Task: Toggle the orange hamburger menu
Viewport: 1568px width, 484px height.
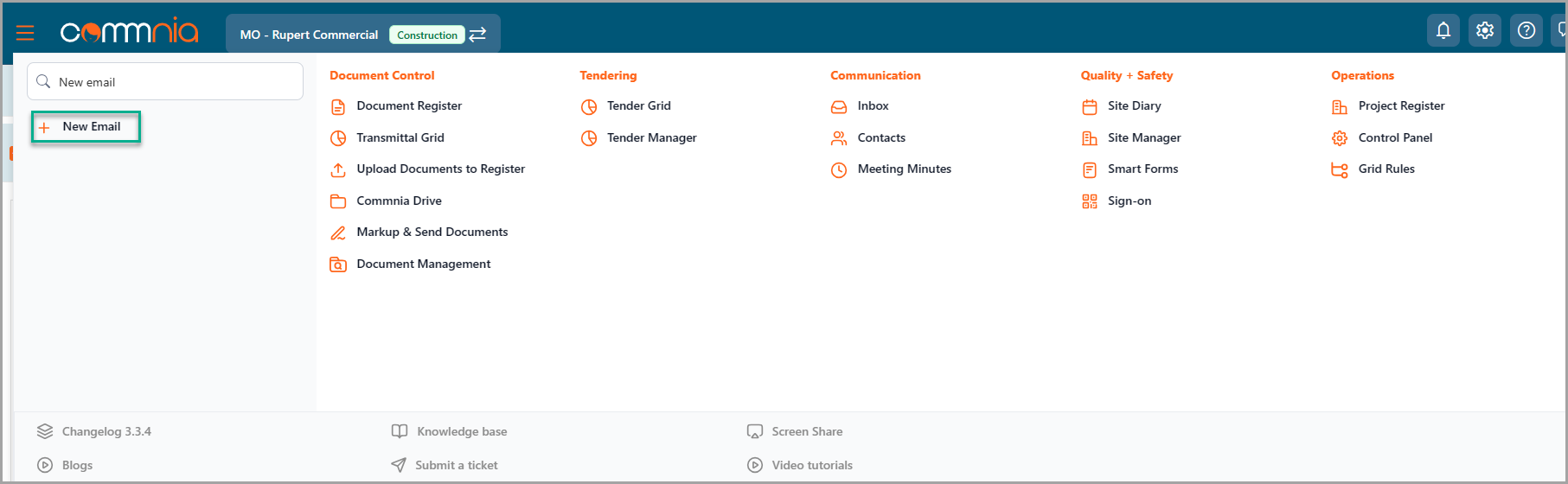Action: [x=25, y=33]
